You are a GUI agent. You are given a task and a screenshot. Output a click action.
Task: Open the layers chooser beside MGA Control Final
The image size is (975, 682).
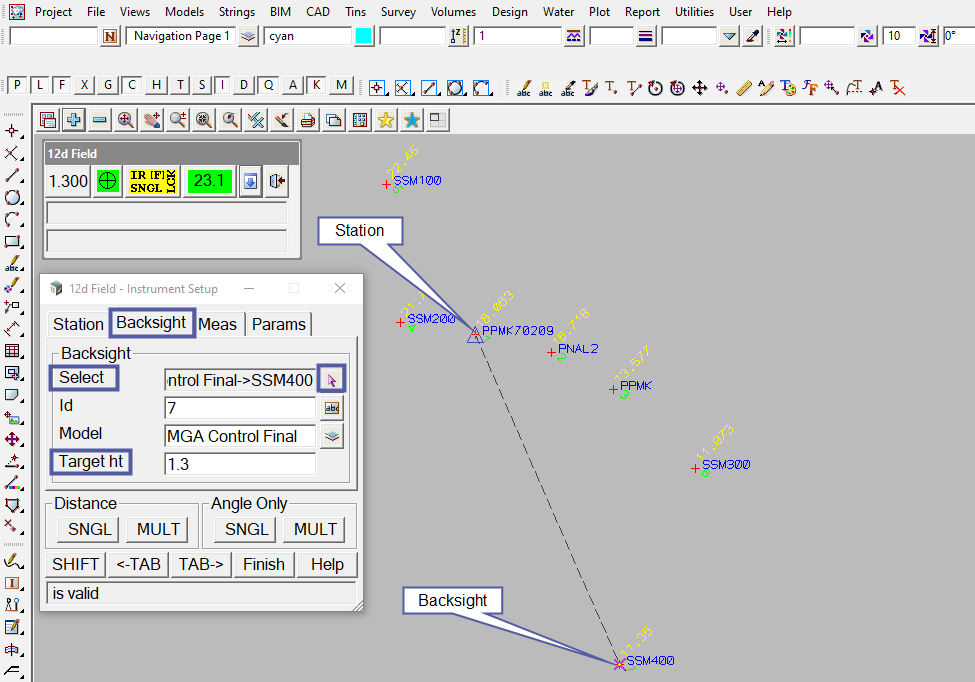[x=332, y=435]
